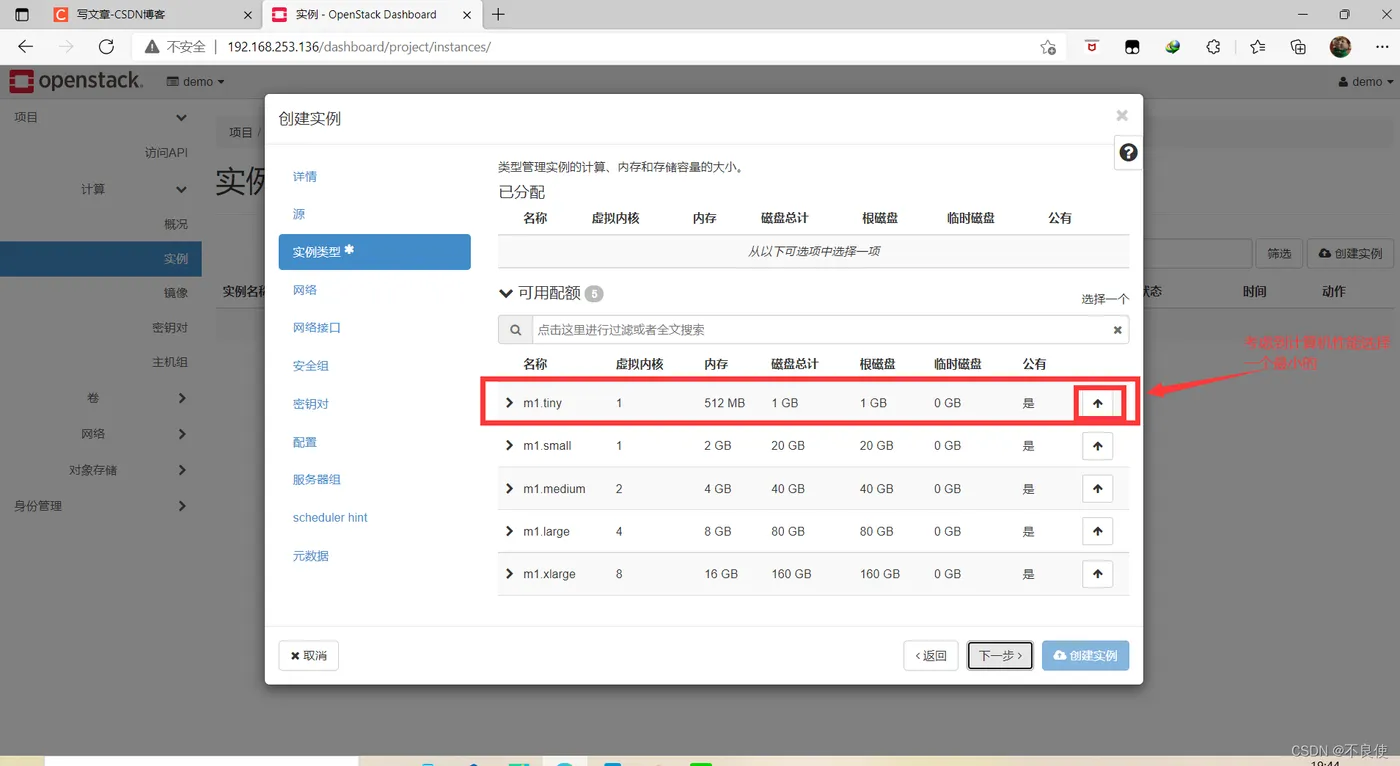The width and height of the screenshot is (1400, 766).
Task: Open tab actions menu icon
Action: click(x=22, y=15)
